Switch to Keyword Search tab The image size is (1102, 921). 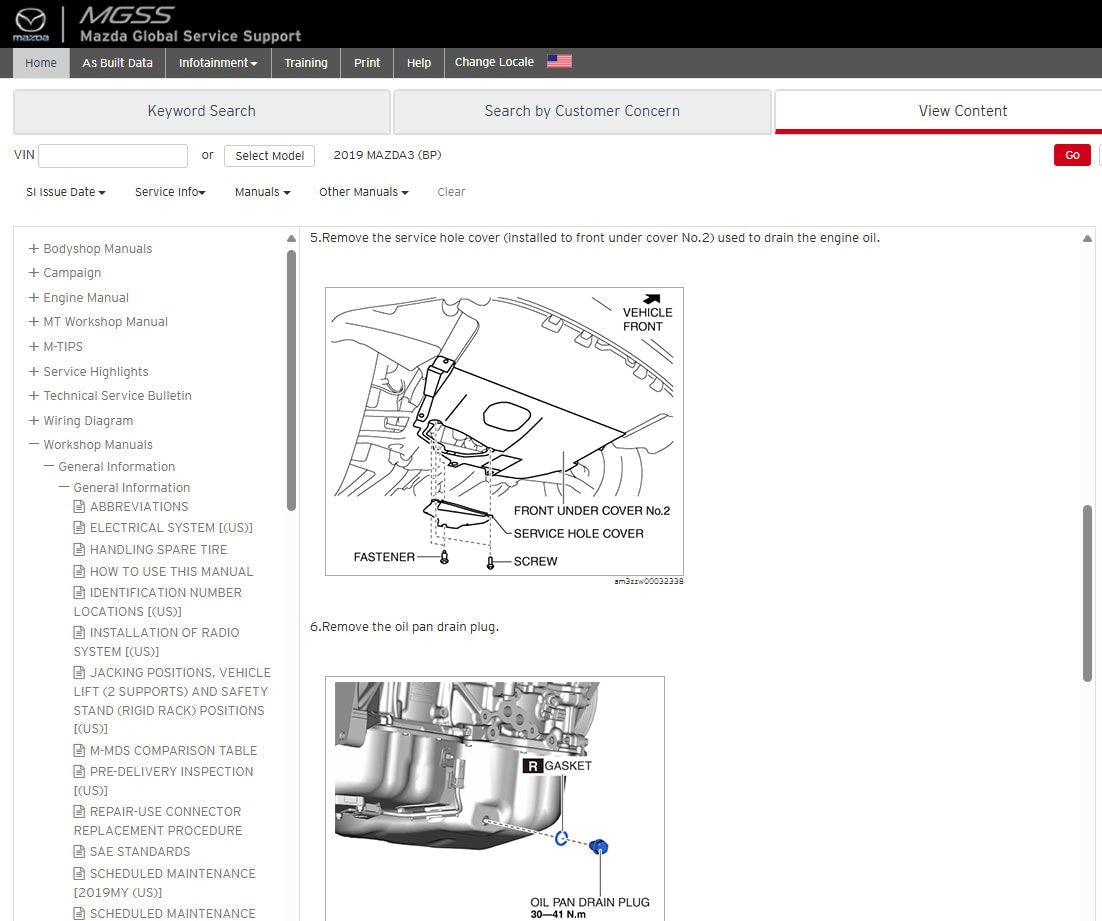click(202, 111)
